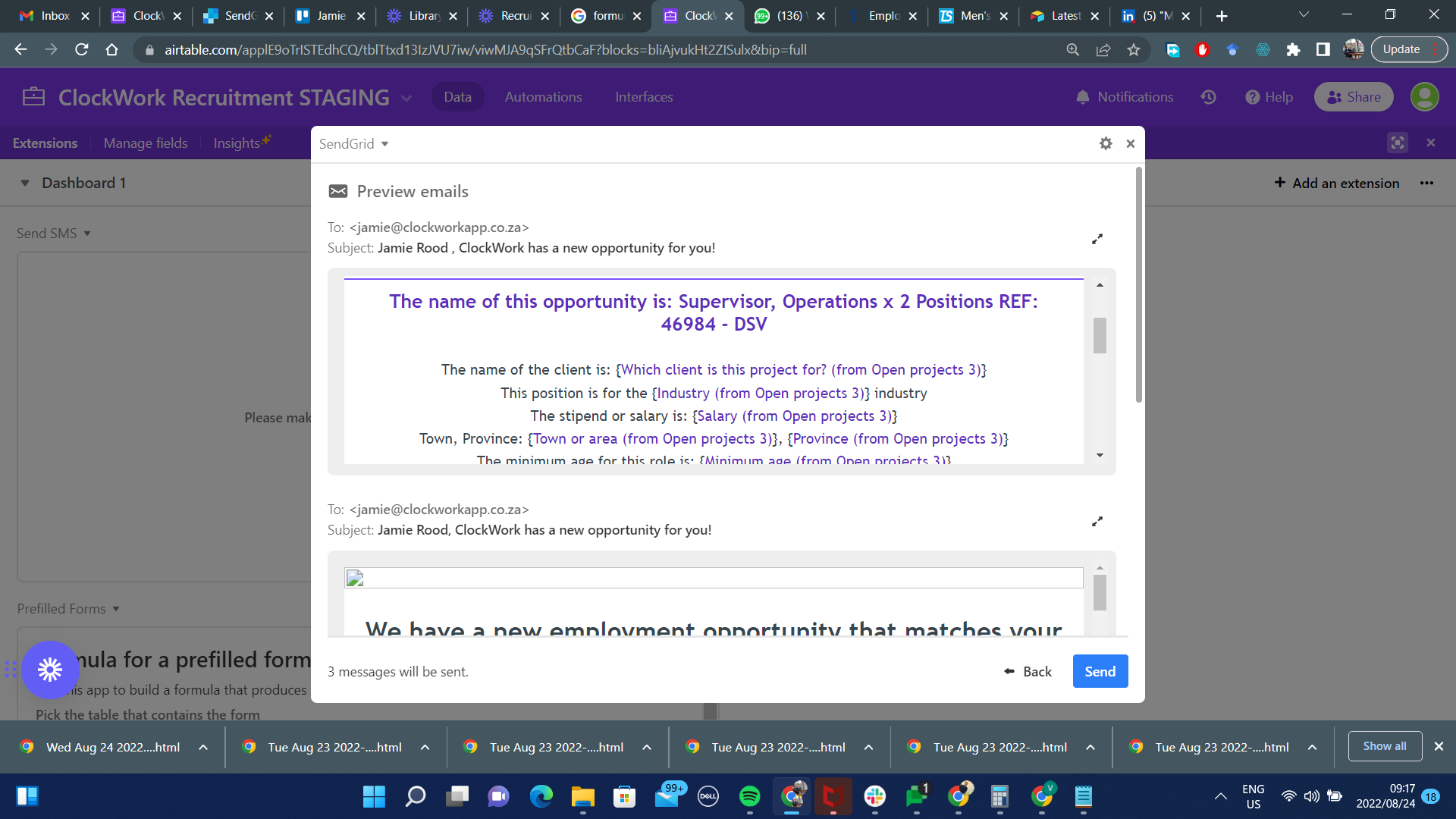1456x819 pixels.
Task: Close the downloads bar
Action: point(1439,746)
